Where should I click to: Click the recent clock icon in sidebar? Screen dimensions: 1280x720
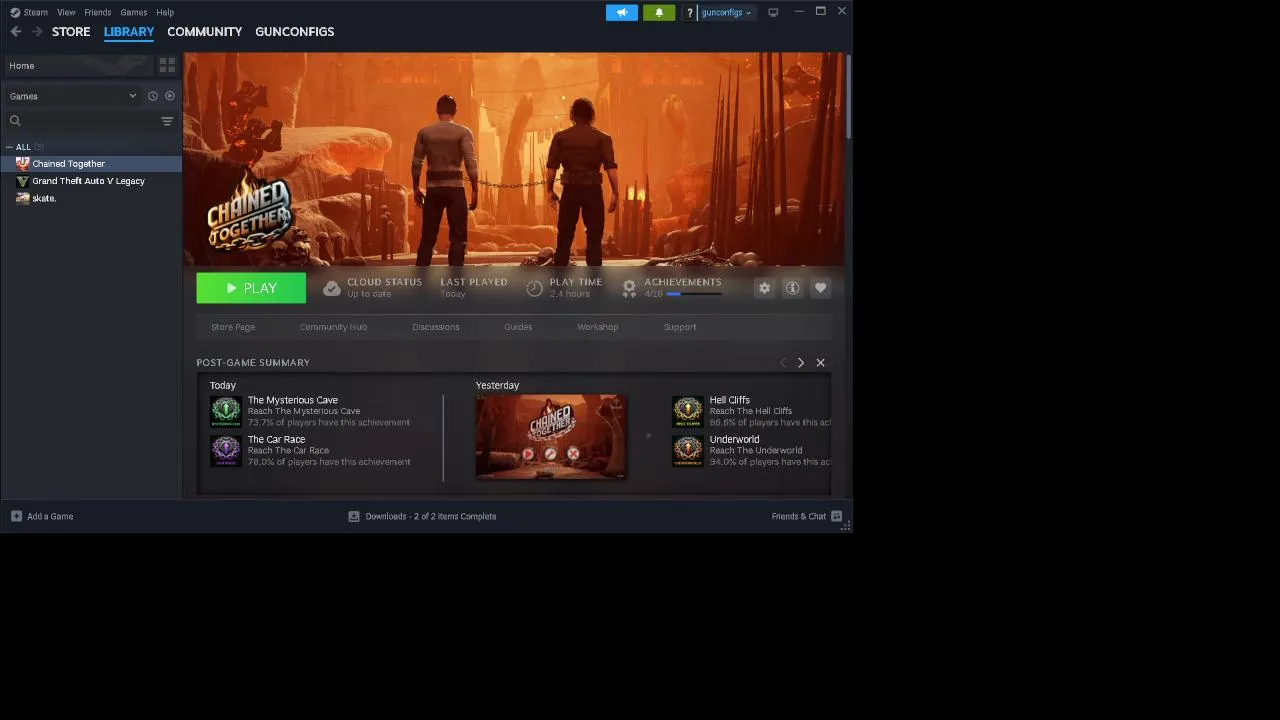(153, 96)
